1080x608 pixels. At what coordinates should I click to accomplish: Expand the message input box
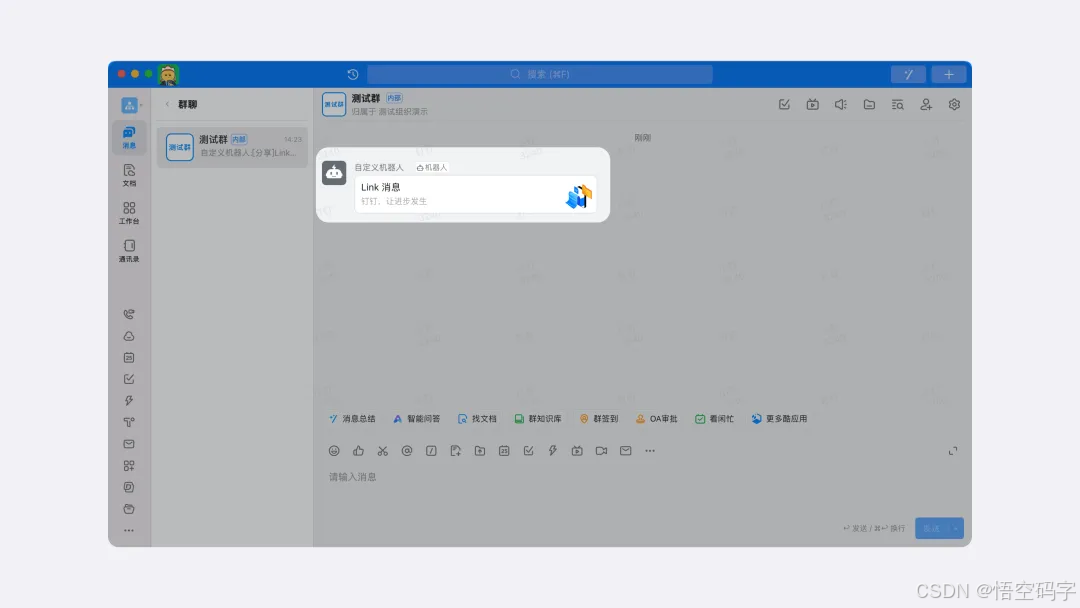coord(953,451)
